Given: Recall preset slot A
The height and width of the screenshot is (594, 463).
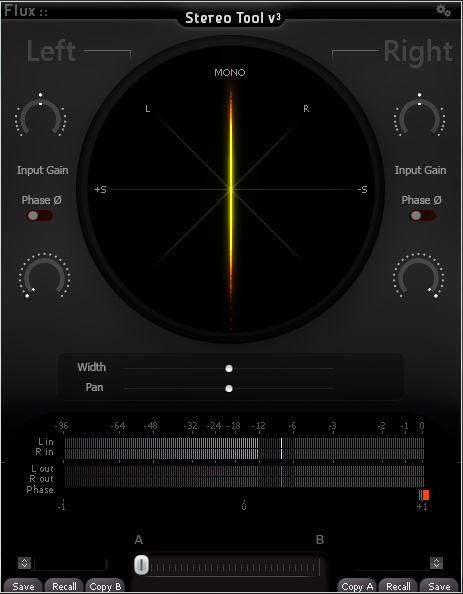Looking at the screenshot, I should [x=64, y=586].
